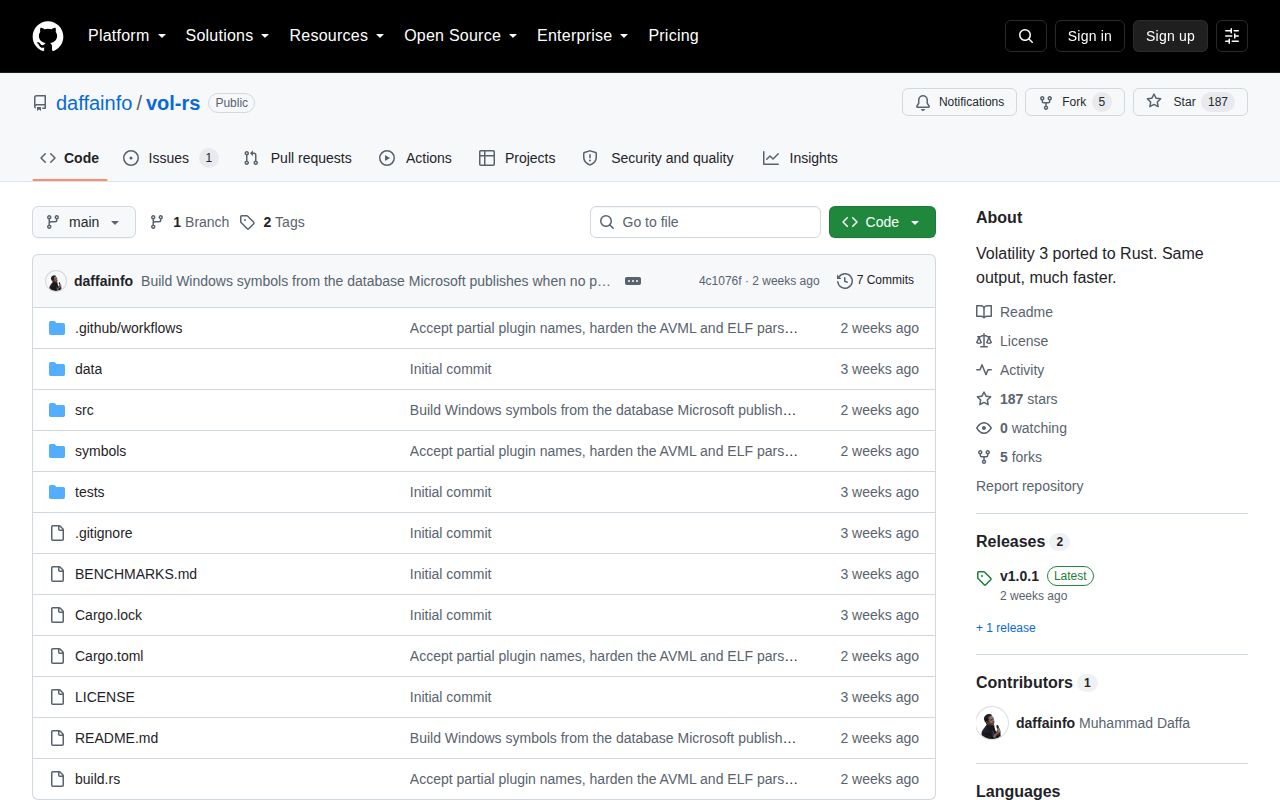The height and width of the screenshot is (800, 1280).
Task: Open the main branch selector dropdown
Action: 84,222
